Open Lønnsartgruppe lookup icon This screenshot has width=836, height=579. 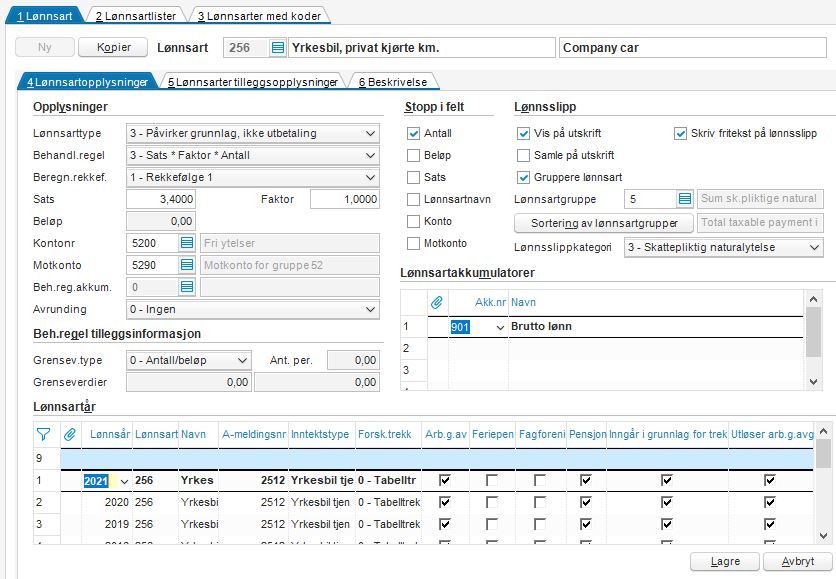(x=685, y=199)
